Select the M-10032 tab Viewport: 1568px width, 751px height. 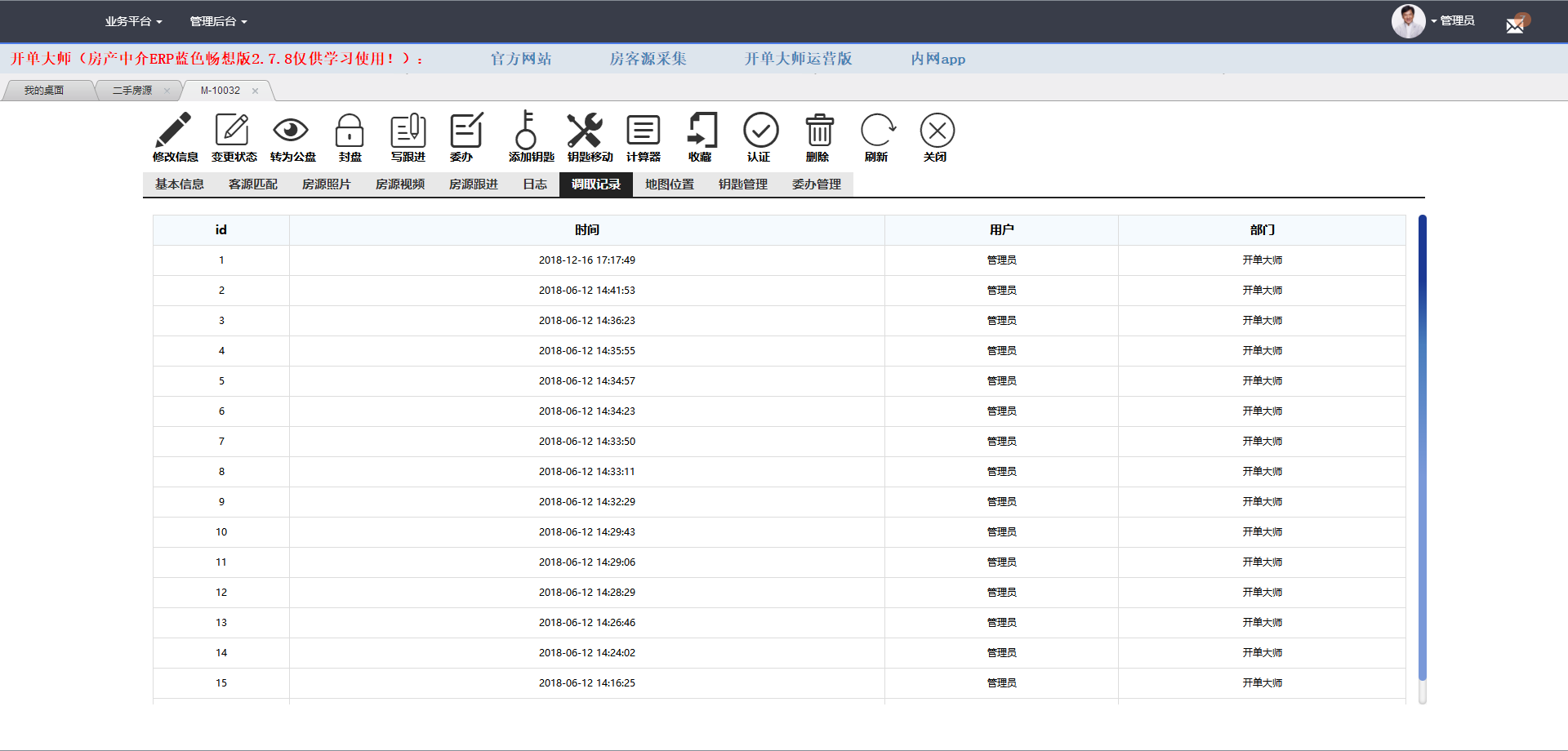pos(220,91)
